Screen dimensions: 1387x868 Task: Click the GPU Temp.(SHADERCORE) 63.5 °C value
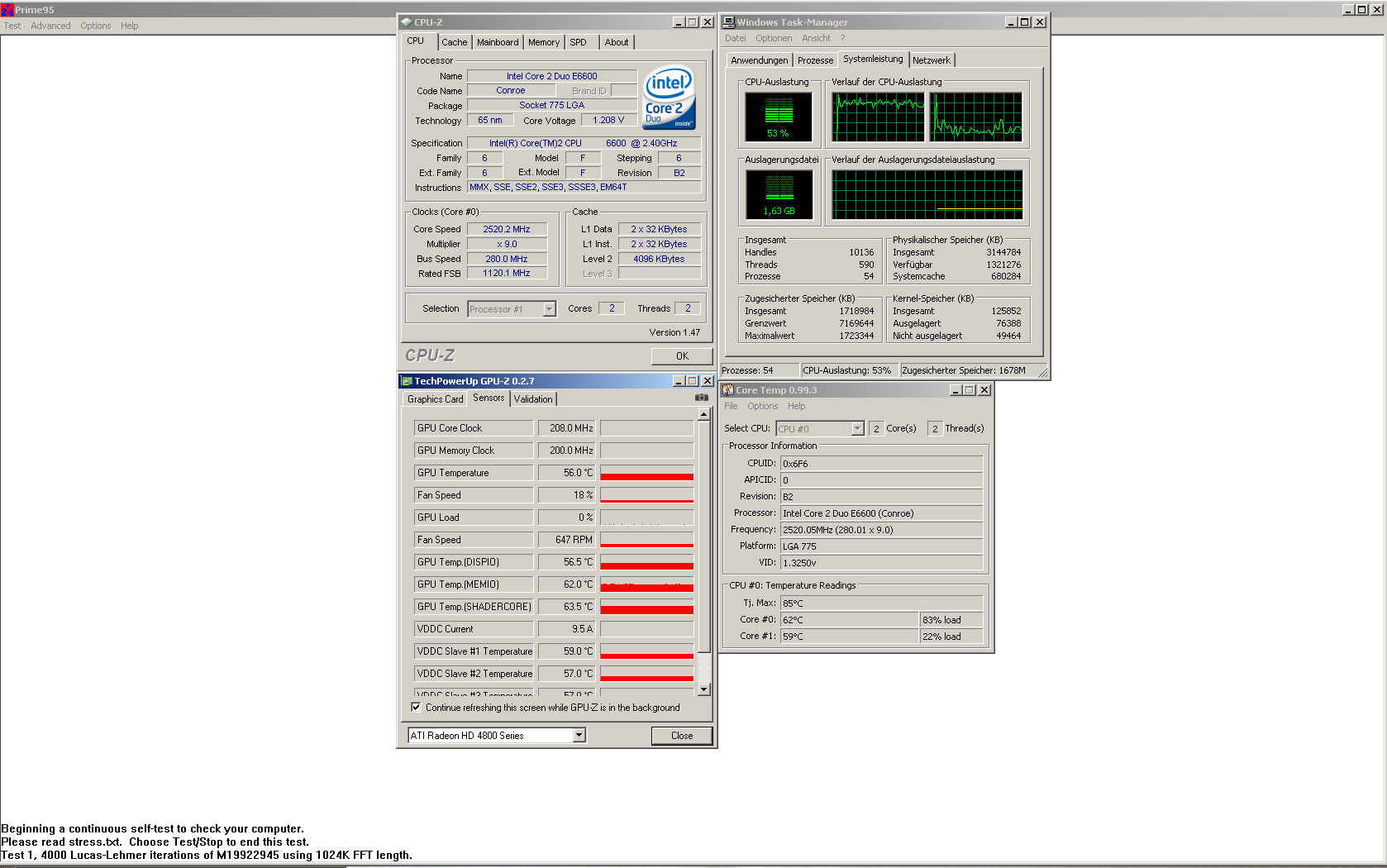[566, 607]
